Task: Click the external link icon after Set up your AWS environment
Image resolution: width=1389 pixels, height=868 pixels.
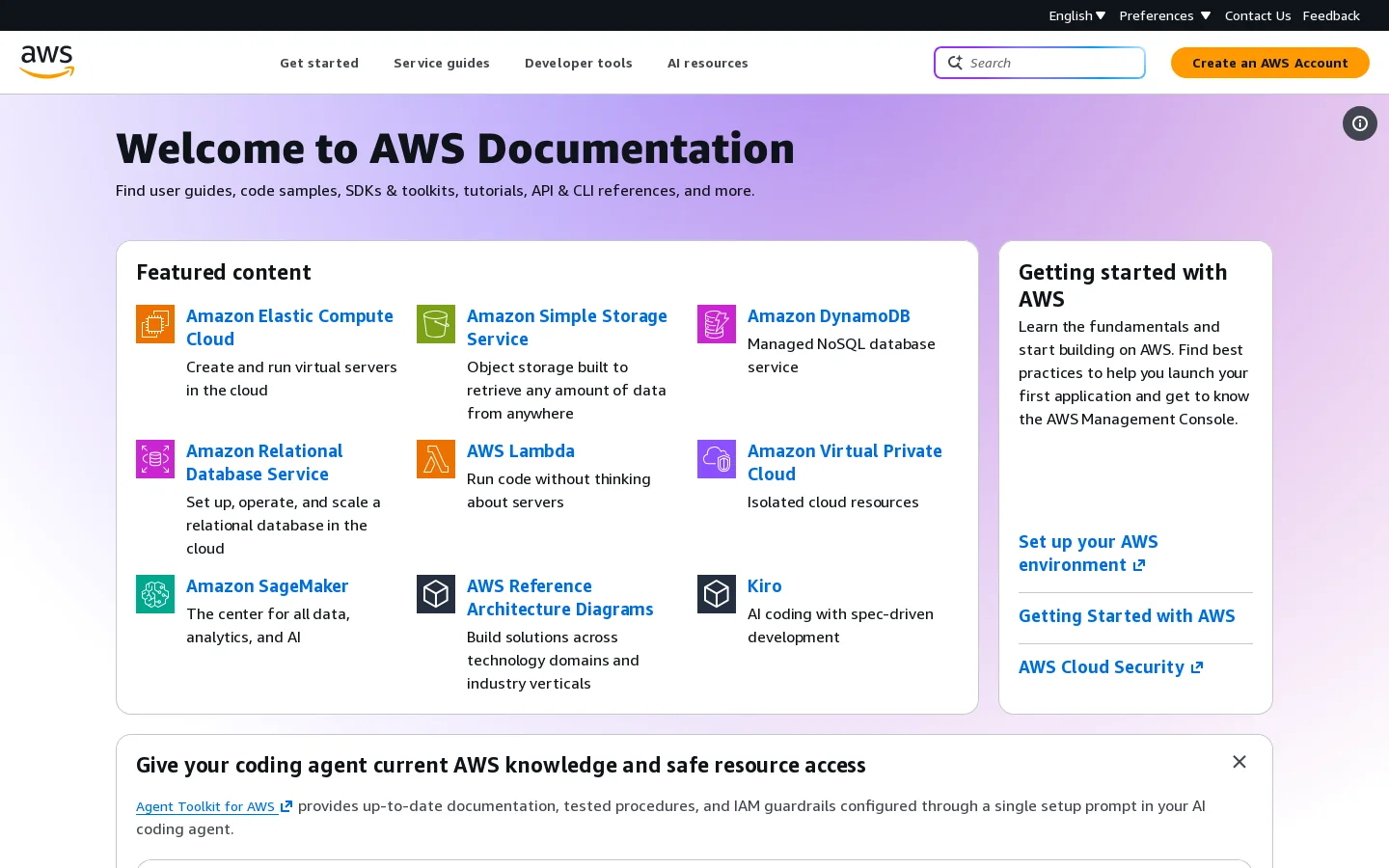Action: click(x=1139, y=565)
